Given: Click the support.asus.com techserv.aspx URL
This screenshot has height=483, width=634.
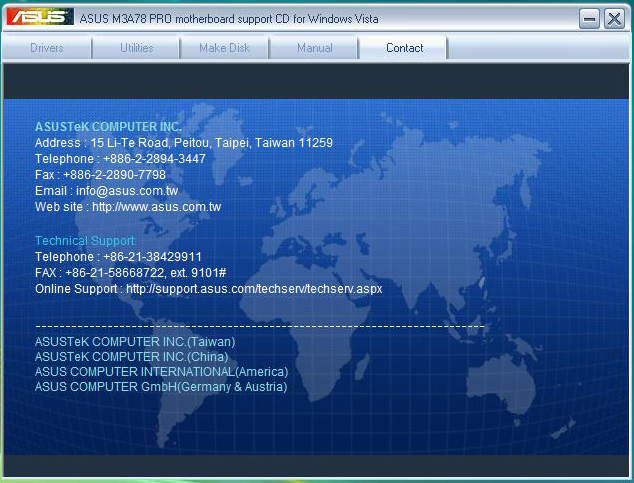Looking at the screenshot, I should click(254, 289).
